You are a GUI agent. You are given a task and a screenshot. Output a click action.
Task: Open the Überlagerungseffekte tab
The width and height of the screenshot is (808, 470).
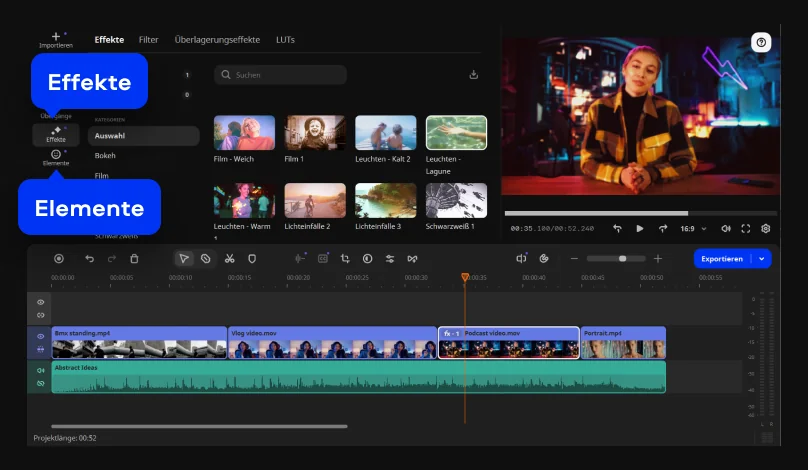[217, 40]
